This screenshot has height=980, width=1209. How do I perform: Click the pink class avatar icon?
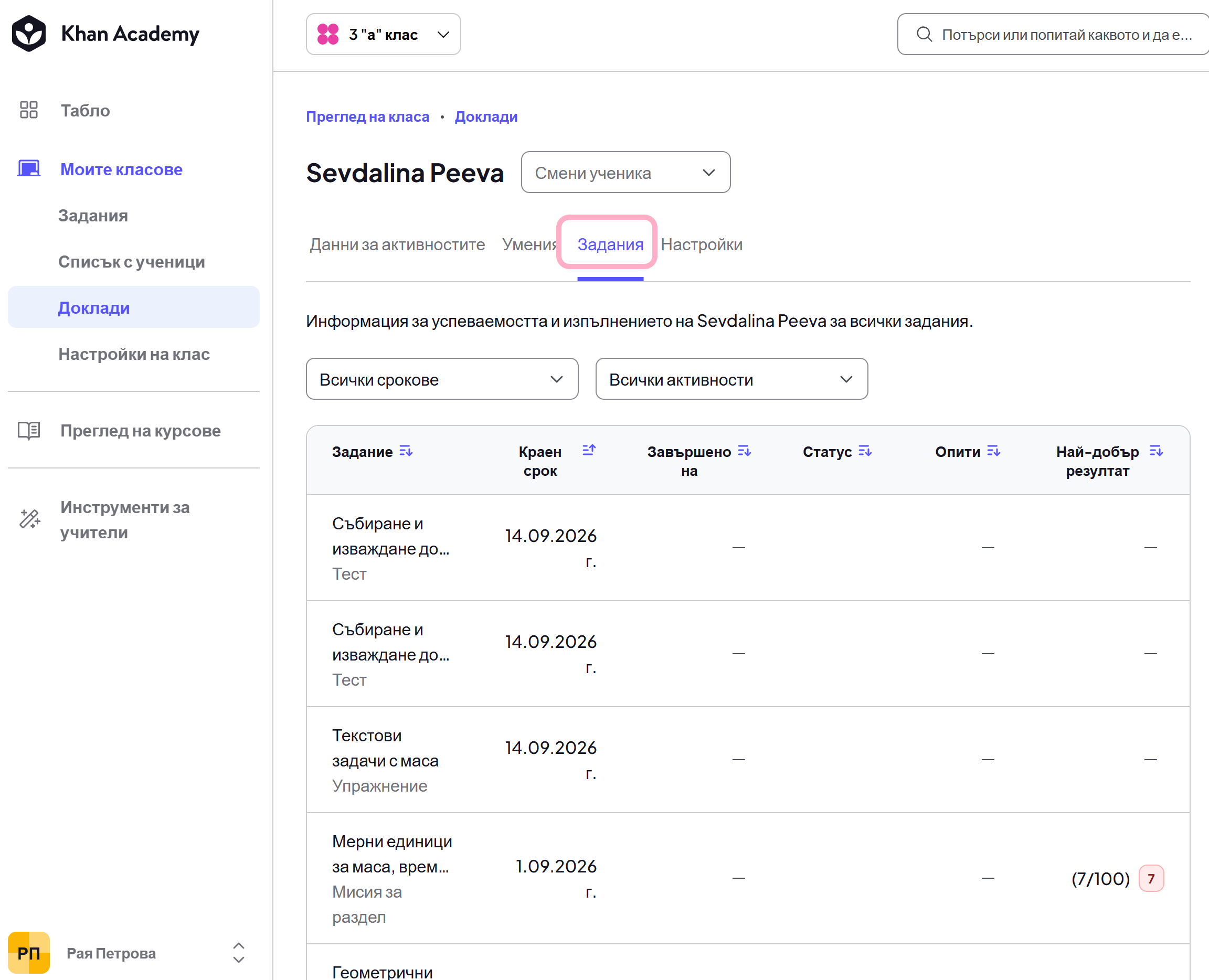click(327, 35)
